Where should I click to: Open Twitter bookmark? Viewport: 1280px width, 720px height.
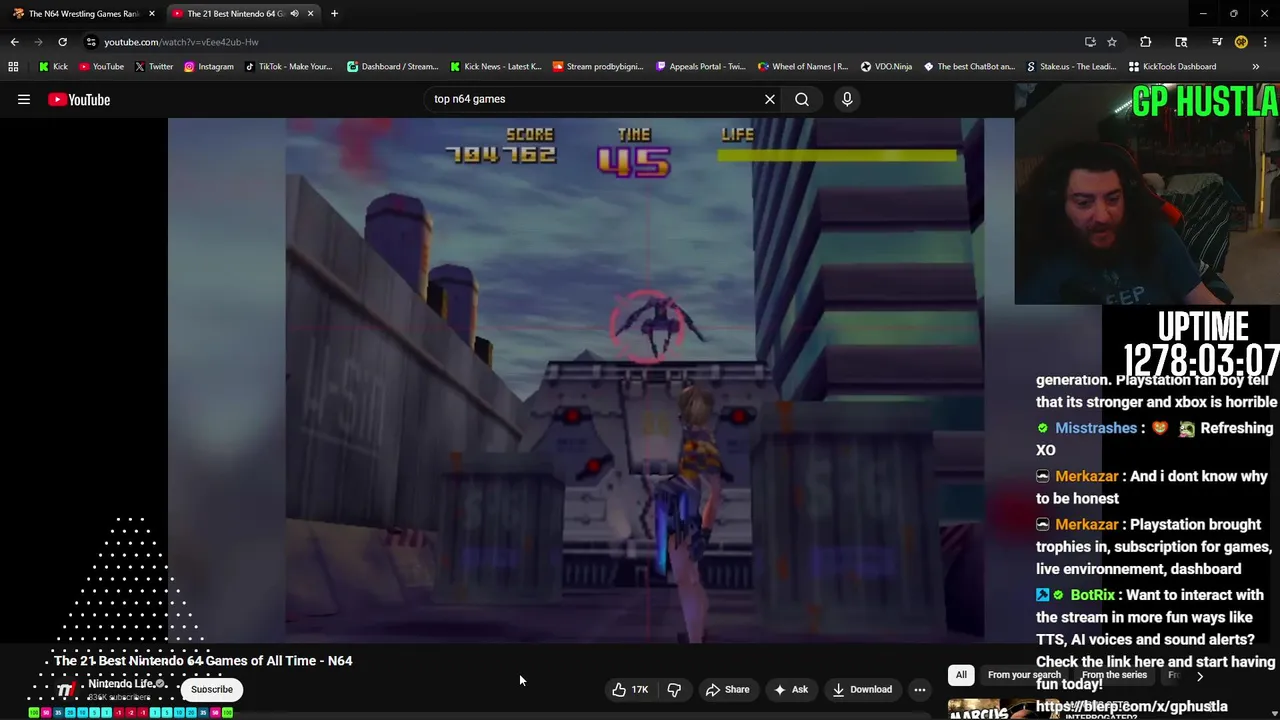coord(153,67)
